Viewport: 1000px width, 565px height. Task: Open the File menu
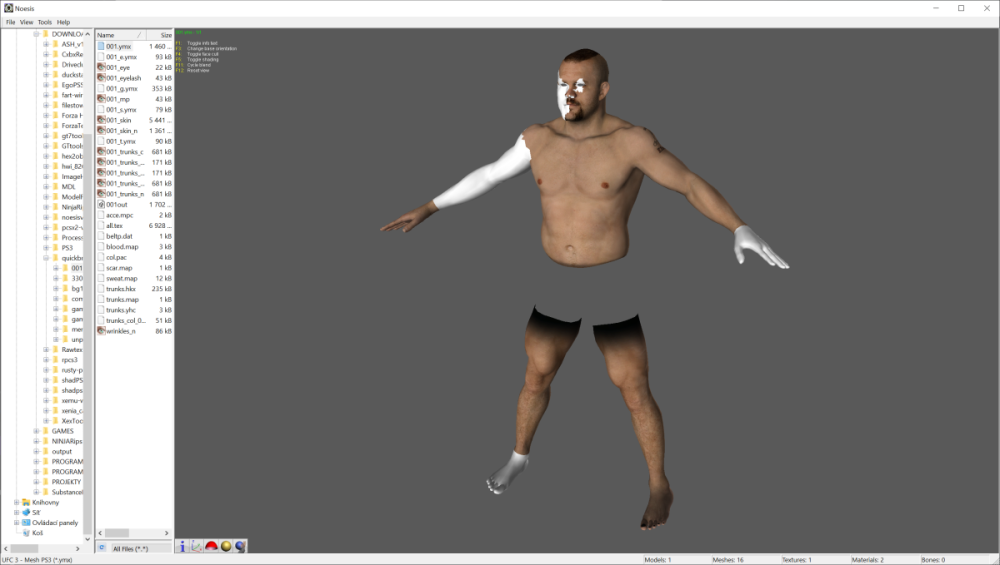click(x=10, y=22)
